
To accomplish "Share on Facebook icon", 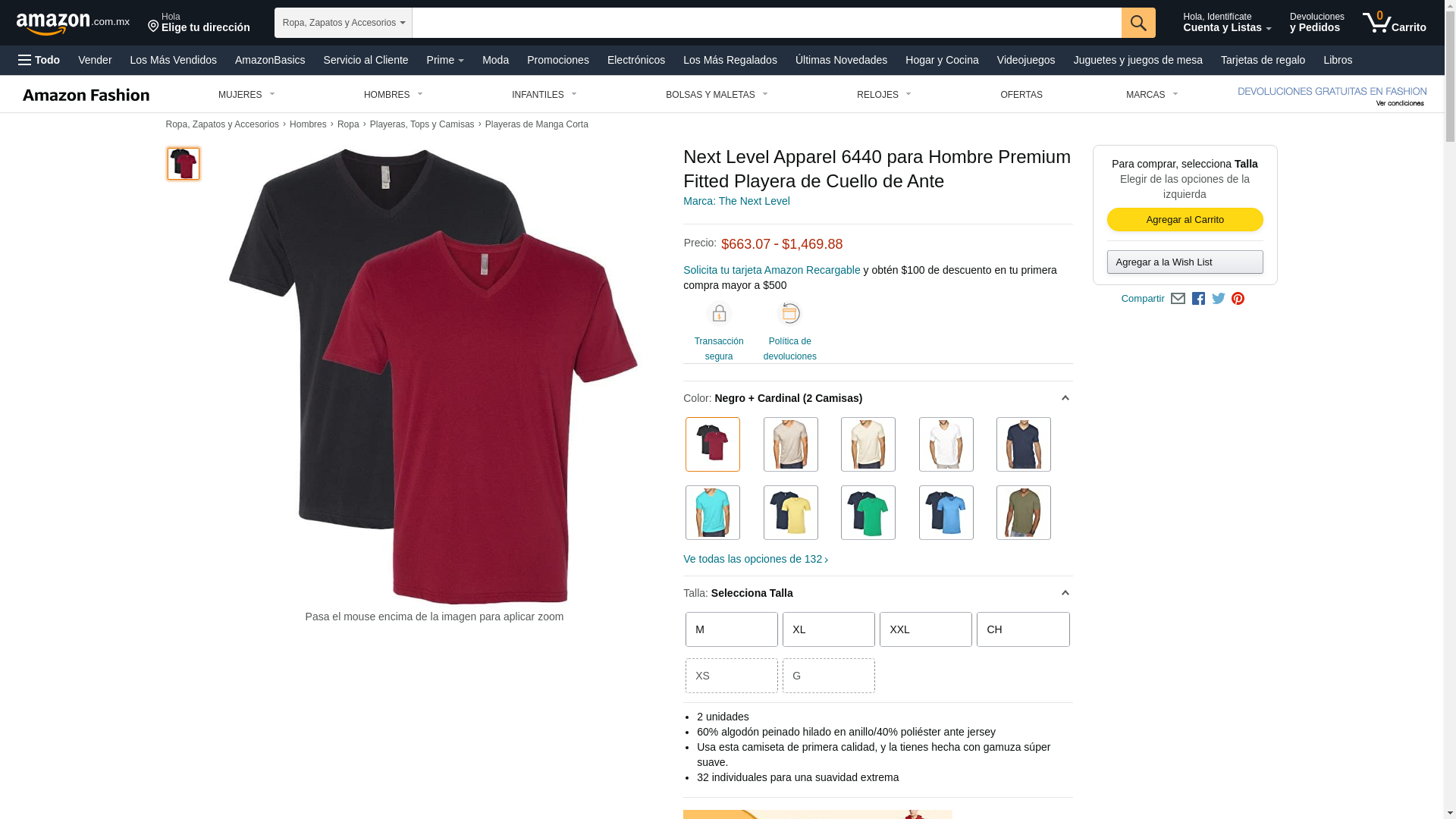I will tap(1198, 299).
